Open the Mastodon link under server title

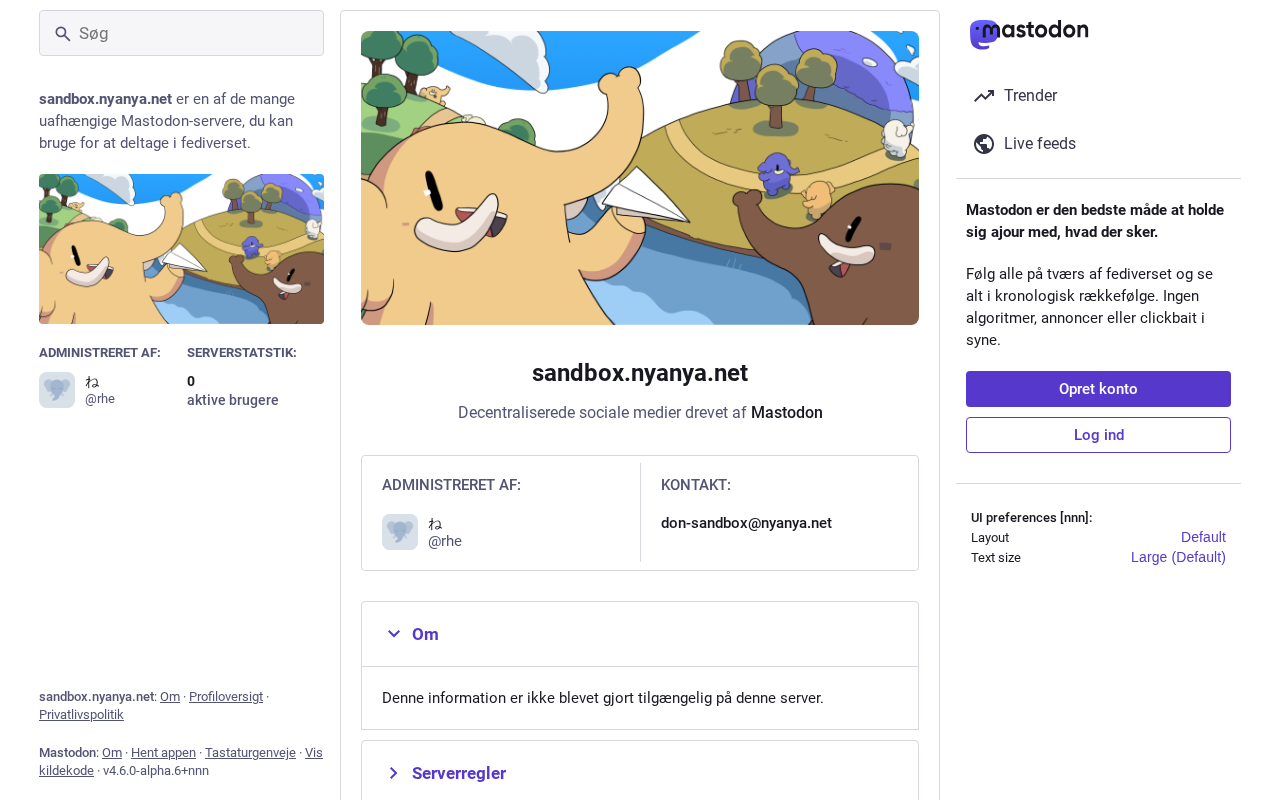787,412
